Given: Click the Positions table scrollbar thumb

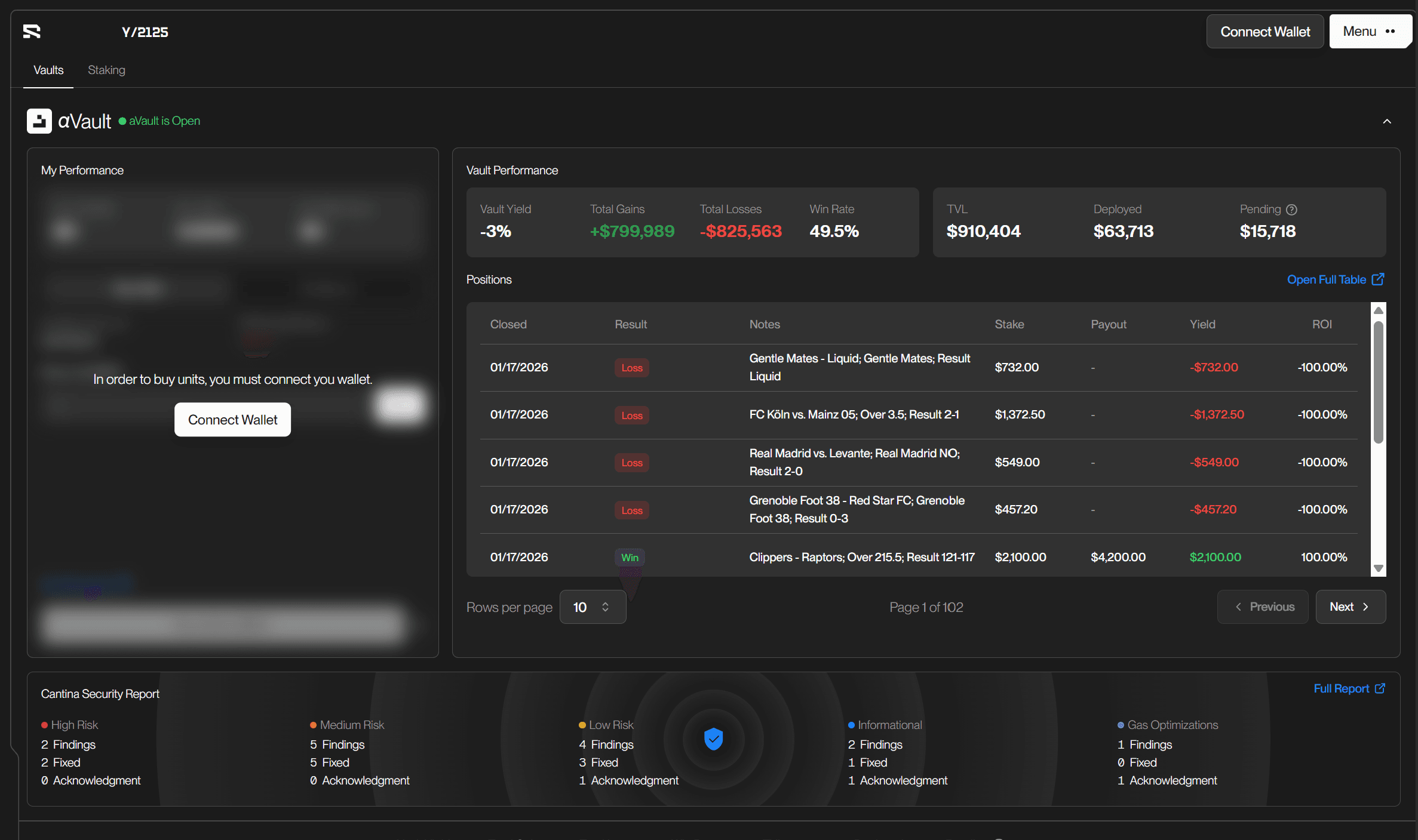Looking at the screenshot, I should (1379, 382).
